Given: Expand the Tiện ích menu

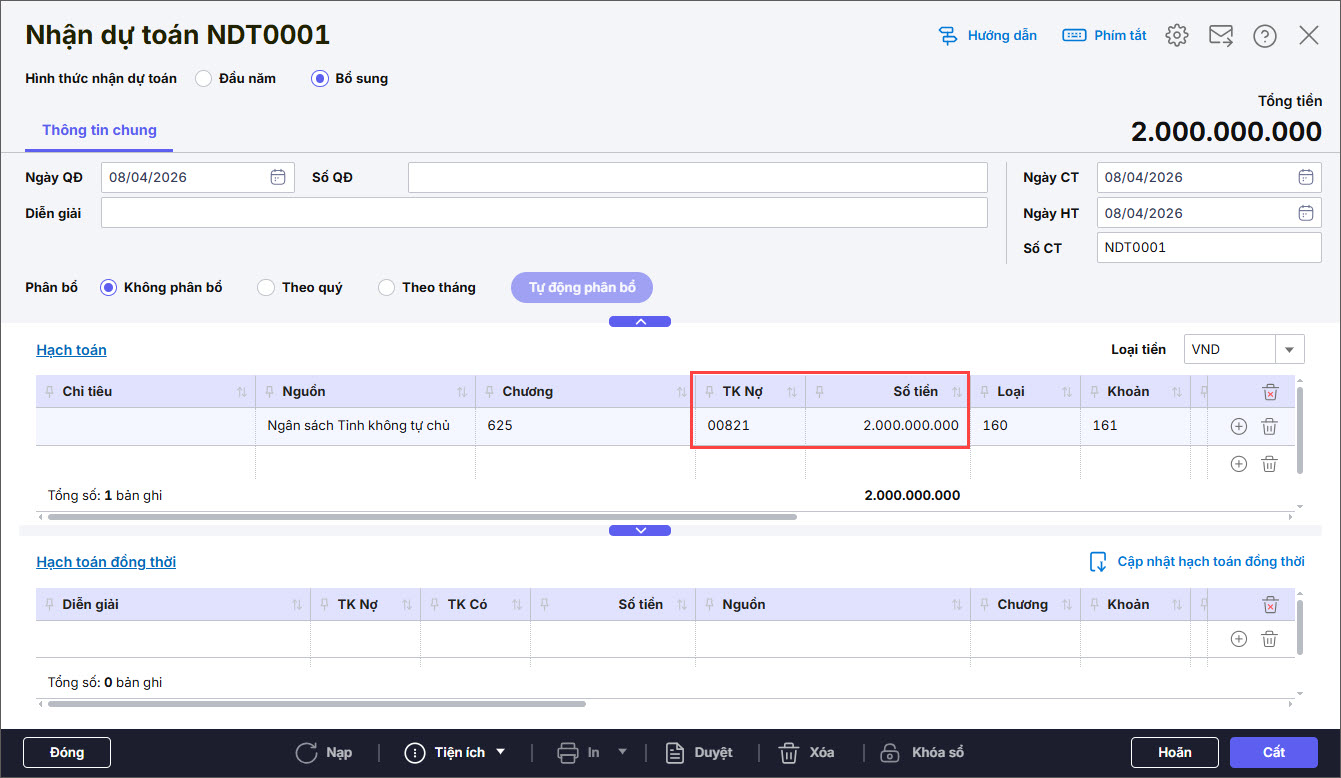Looking at the screenshot, I should click(x=455, y=752).
